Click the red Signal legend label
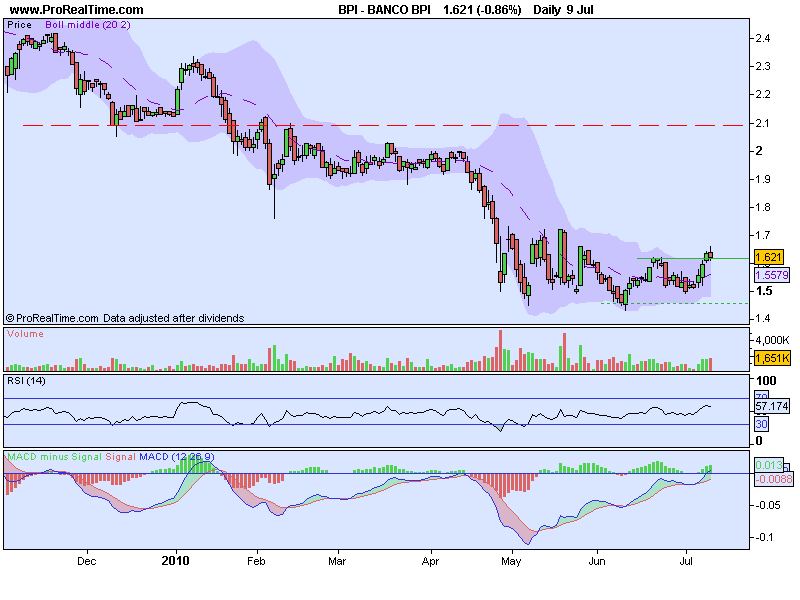800x600 pixels. point(120,457)
